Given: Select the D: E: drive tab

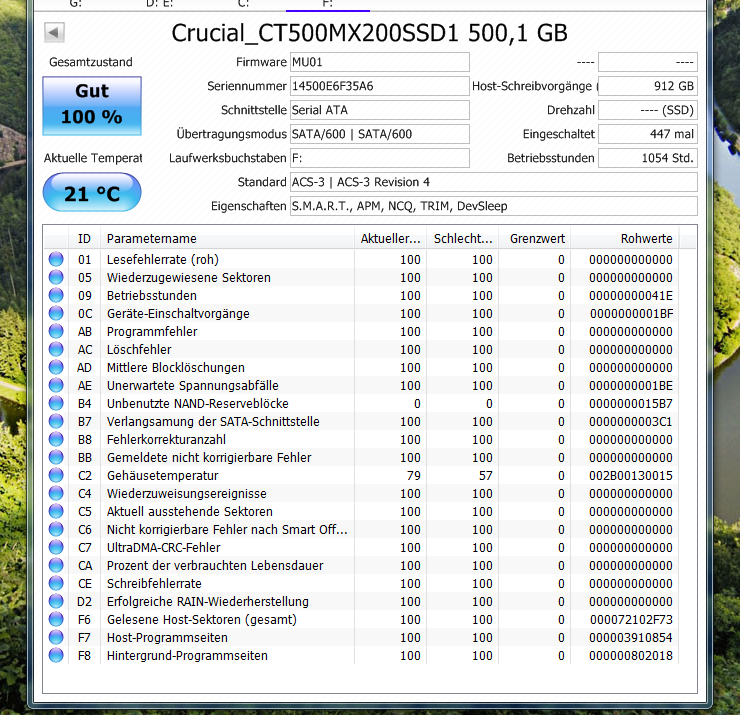Looking at the screenshot, I should pos(160,4).
